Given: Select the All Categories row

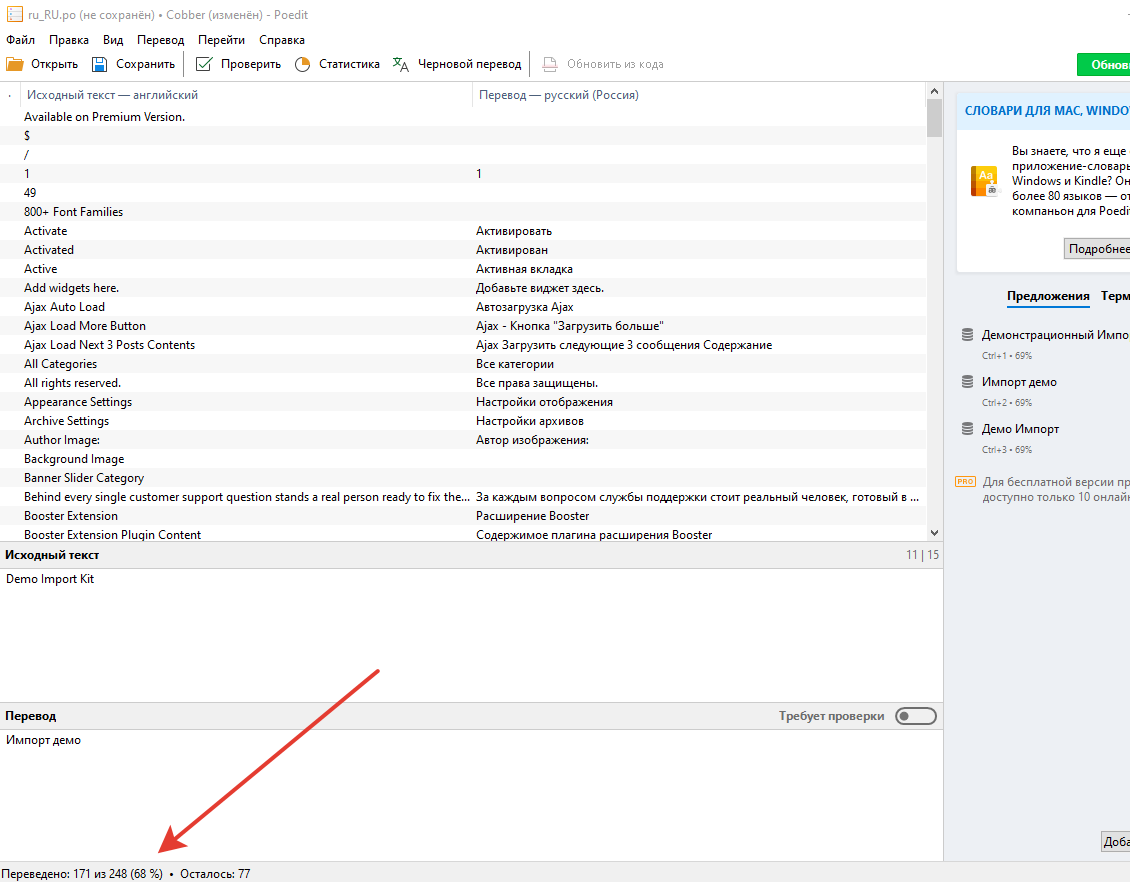Looking at the screenshot, I should pyautogui.click(x=463, y=364).
